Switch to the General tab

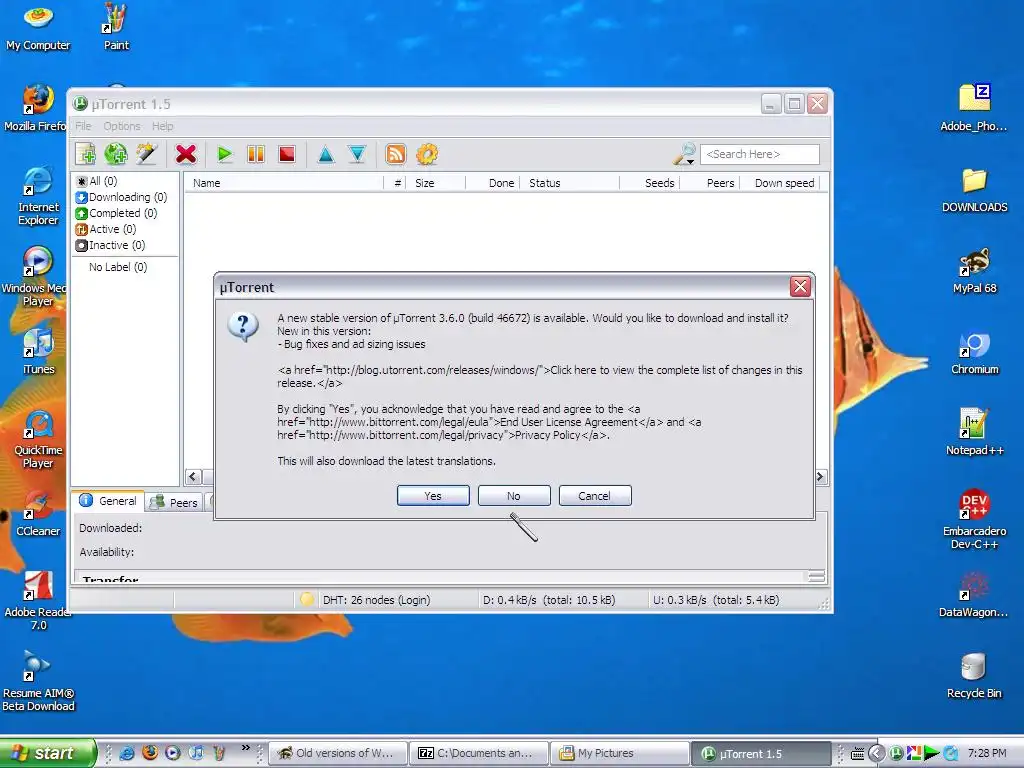point(108,501)
